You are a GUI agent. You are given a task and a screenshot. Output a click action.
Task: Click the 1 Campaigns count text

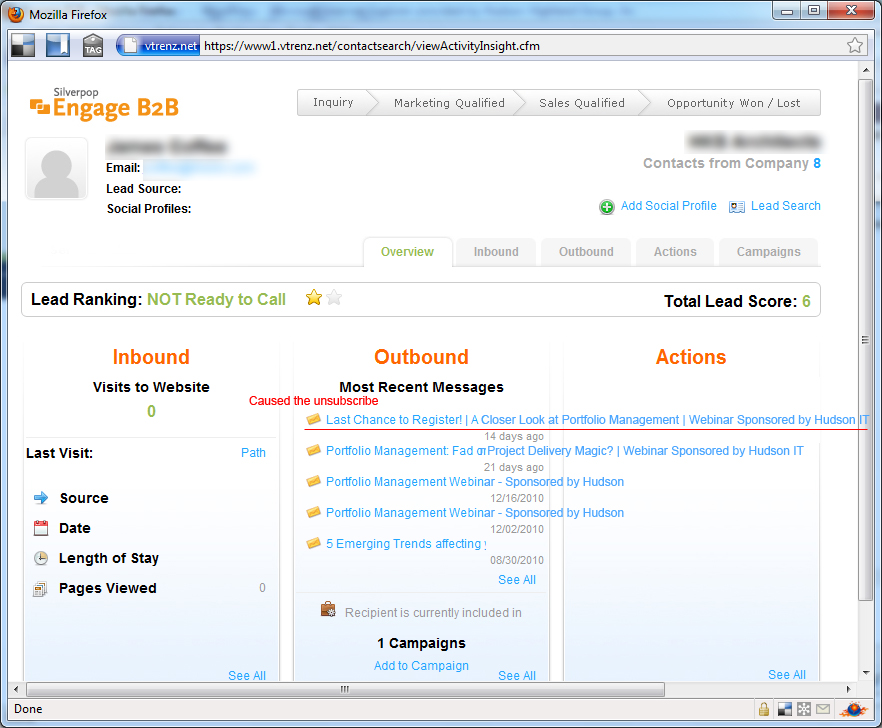coord(421,642)
